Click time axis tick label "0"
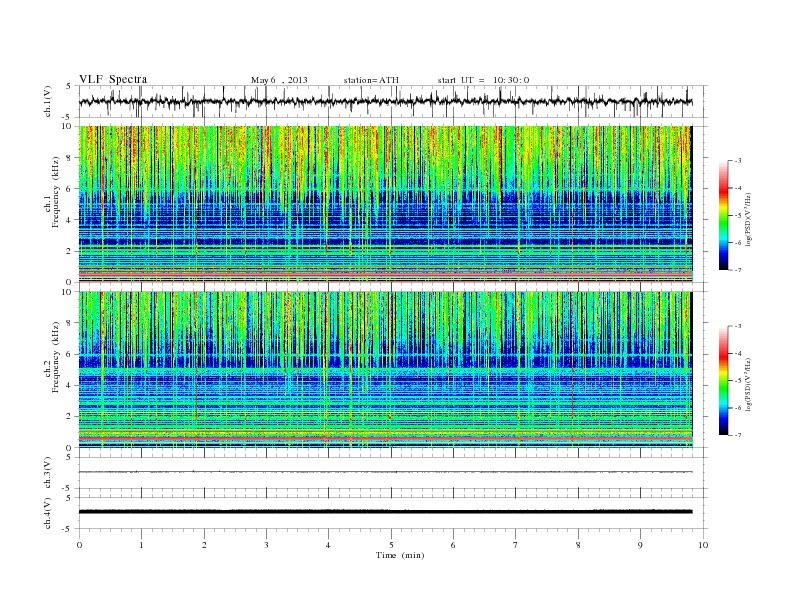 click(79, 545)
